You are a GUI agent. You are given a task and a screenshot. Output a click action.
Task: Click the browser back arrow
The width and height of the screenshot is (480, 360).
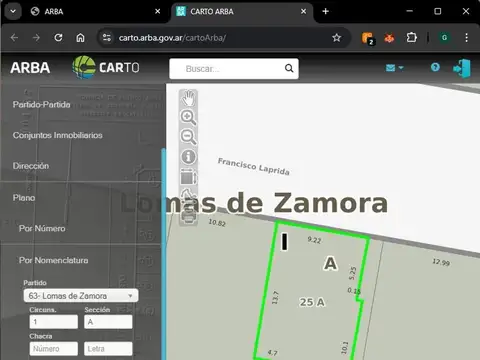click(x=14, y=38)
